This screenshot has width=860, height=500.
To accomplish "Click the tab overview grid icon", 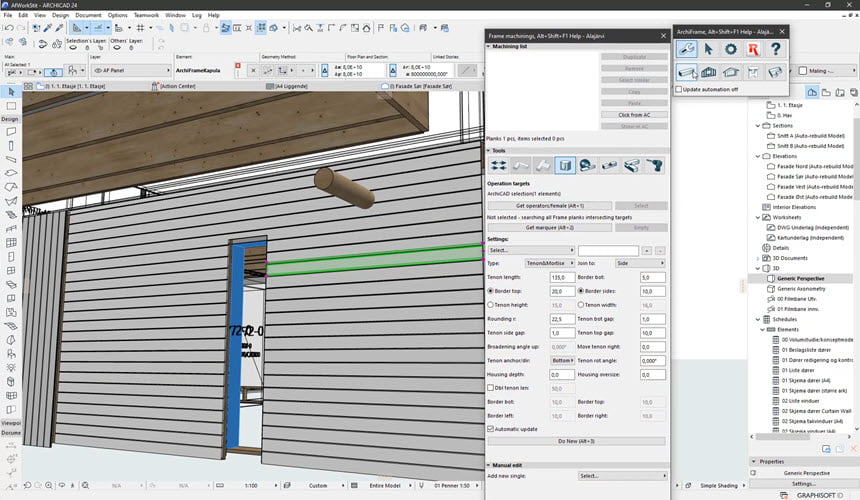I will coord(29,86).
